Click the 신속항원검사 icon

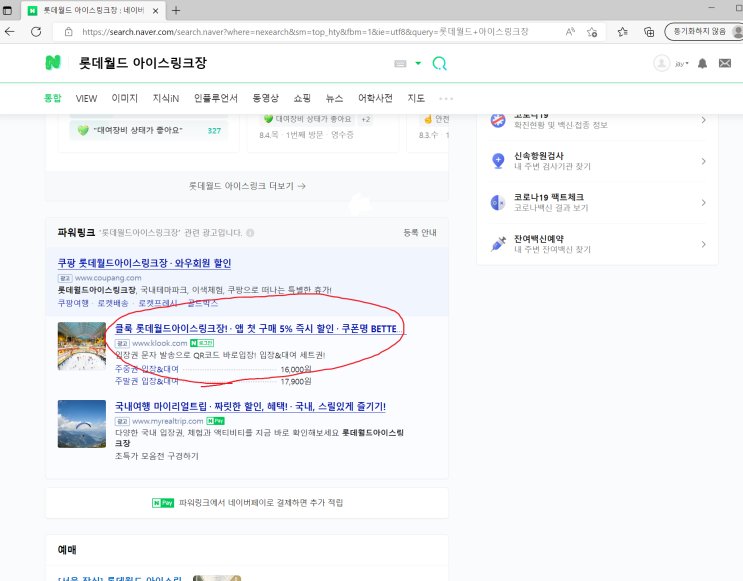[498, 161]
